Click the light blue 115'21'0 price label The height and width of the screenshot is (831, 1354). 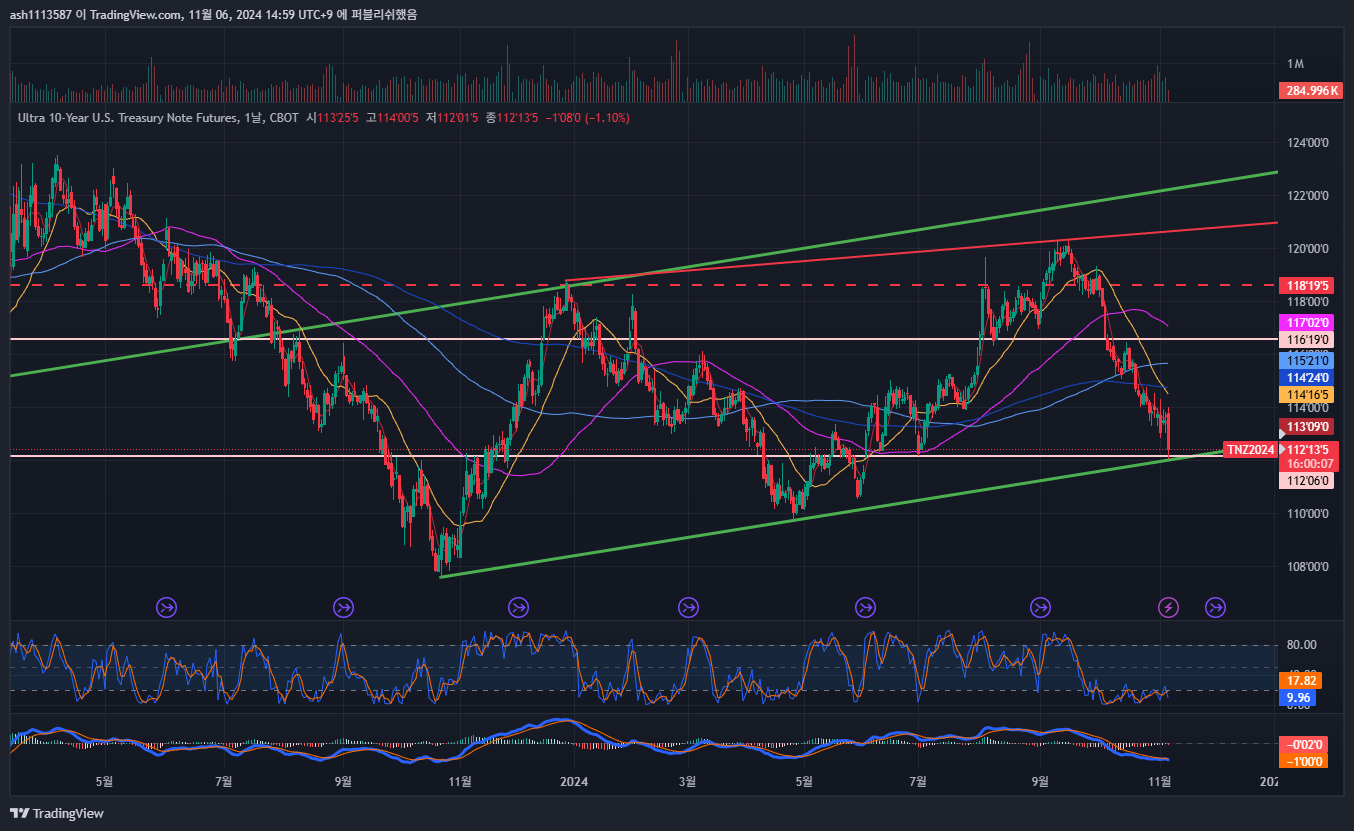[x=1307, y=360]
